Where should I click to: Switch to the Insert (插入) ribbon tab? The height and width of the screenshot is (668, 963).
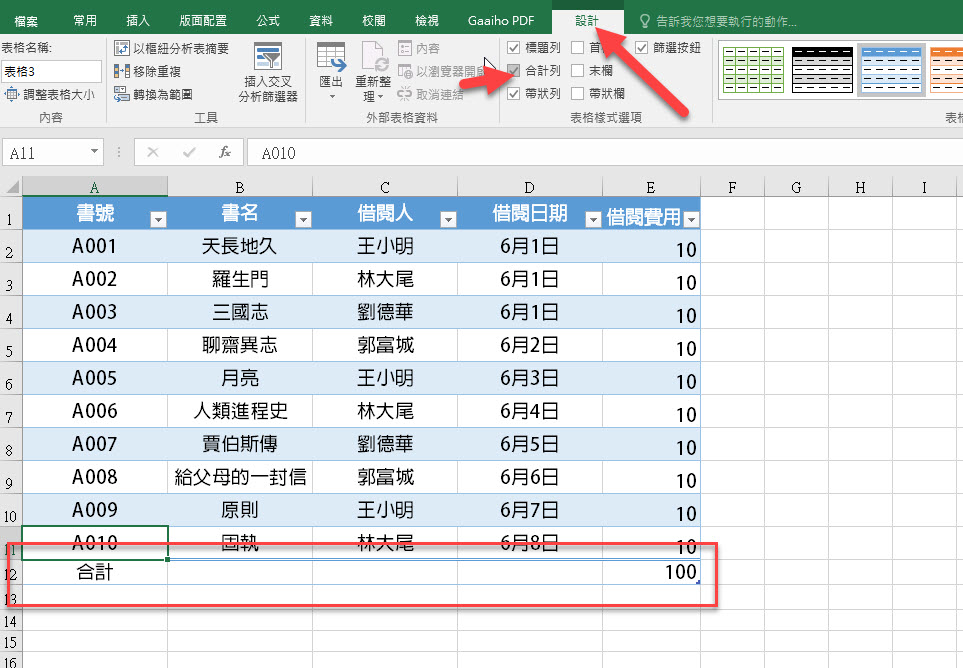point(138,20)
